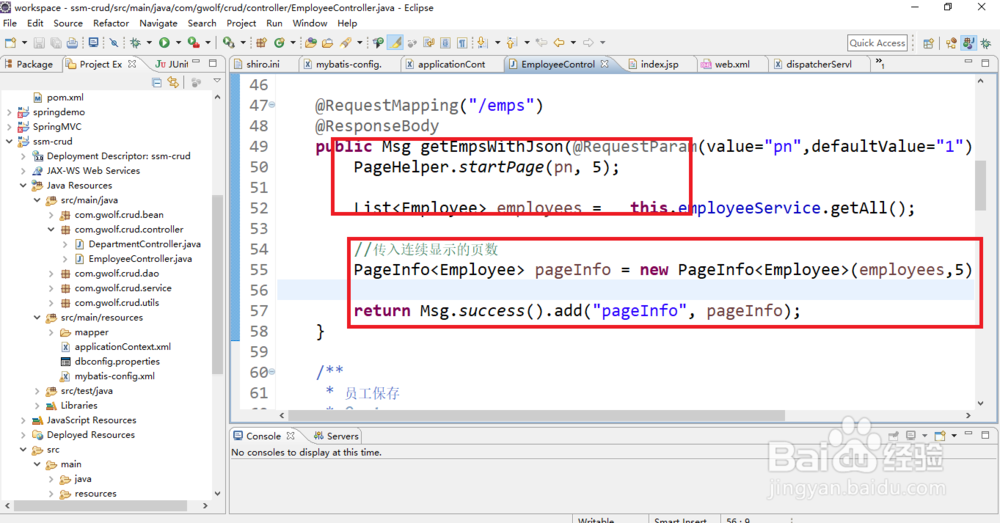Select dbconfig.properties in tree
The height and width of the screenshot is (523, 1000).
117,362
